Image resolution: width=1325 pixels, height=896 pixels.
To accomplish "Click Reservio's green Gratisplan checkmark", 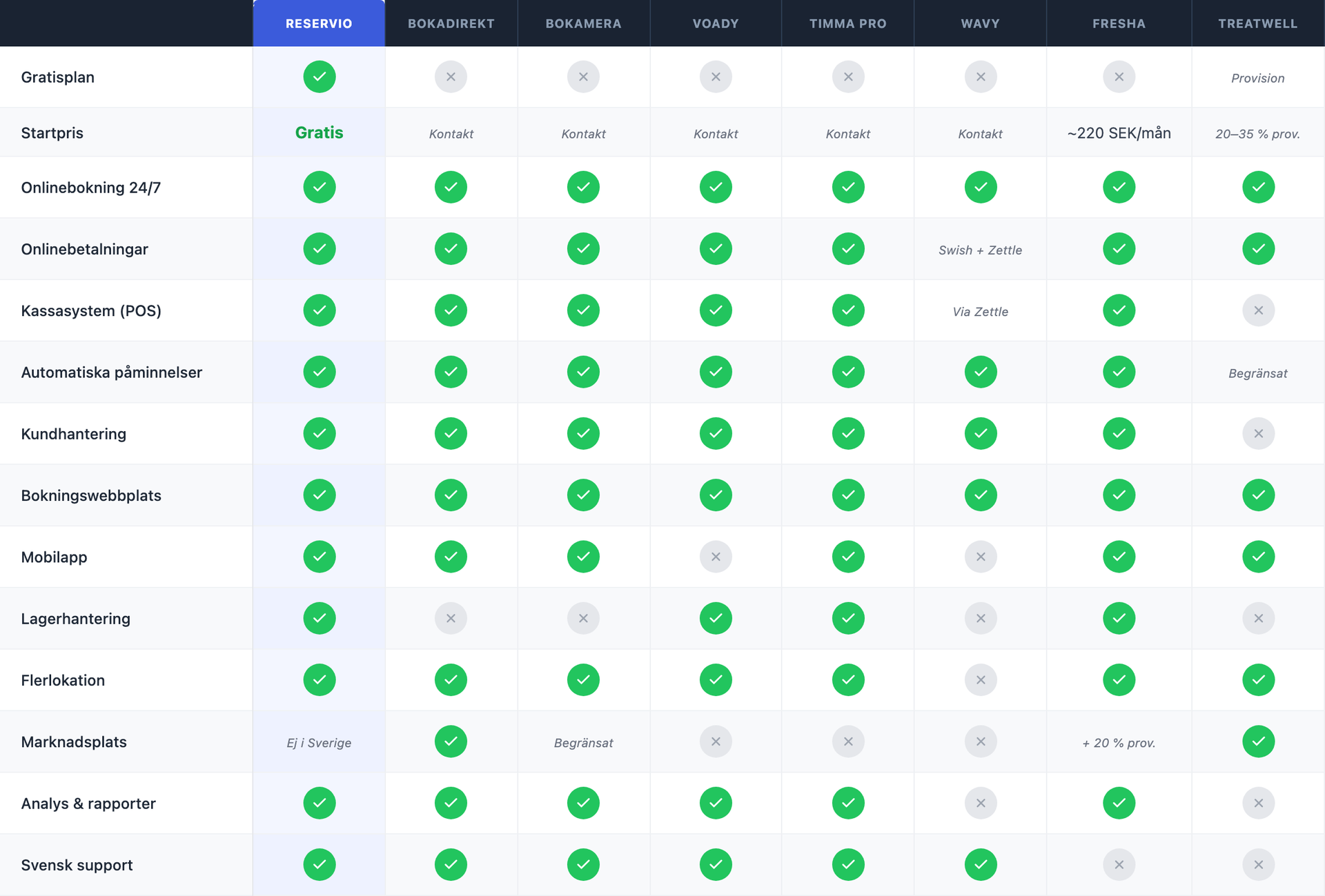I will 319,77.
